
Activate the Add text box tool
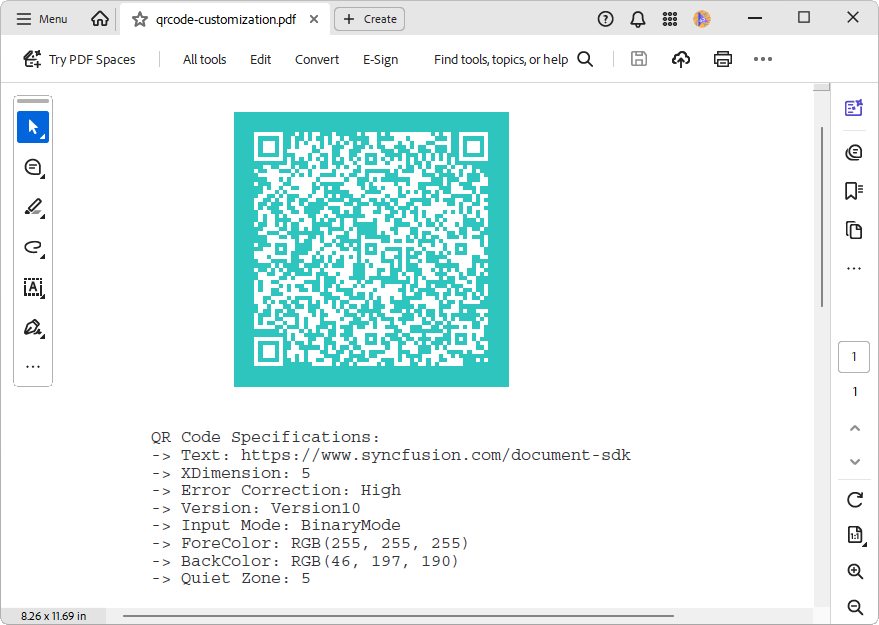33,287
